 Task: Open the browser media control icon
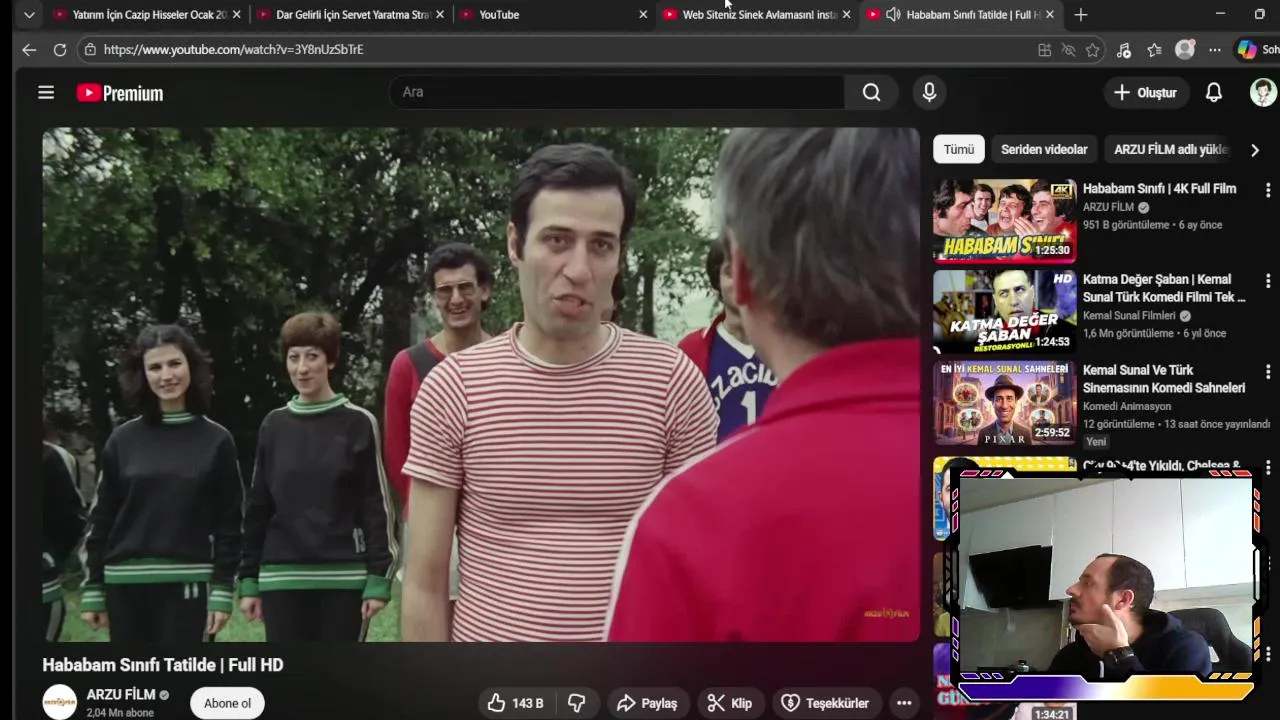pos(1124,50)
